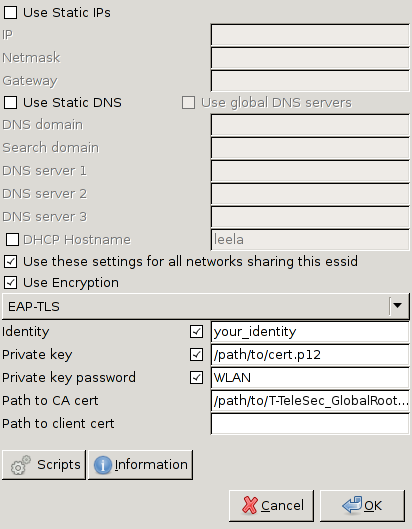Toggle settings for all networks sharing essid
Screen dimensions: 412x529
click(x=10, y=261)
